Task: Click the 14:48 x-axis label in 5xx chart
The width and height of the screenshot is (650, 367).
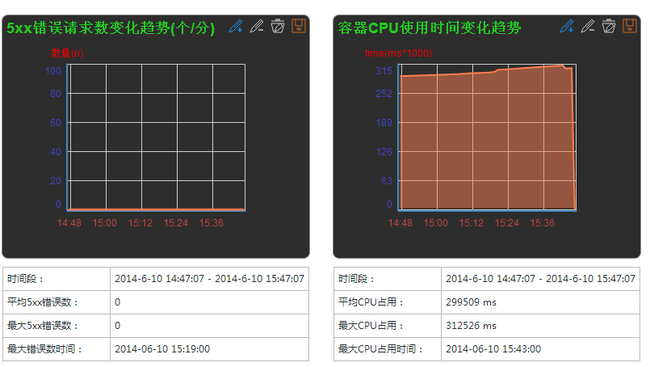Action: click(x=69, y=223)
